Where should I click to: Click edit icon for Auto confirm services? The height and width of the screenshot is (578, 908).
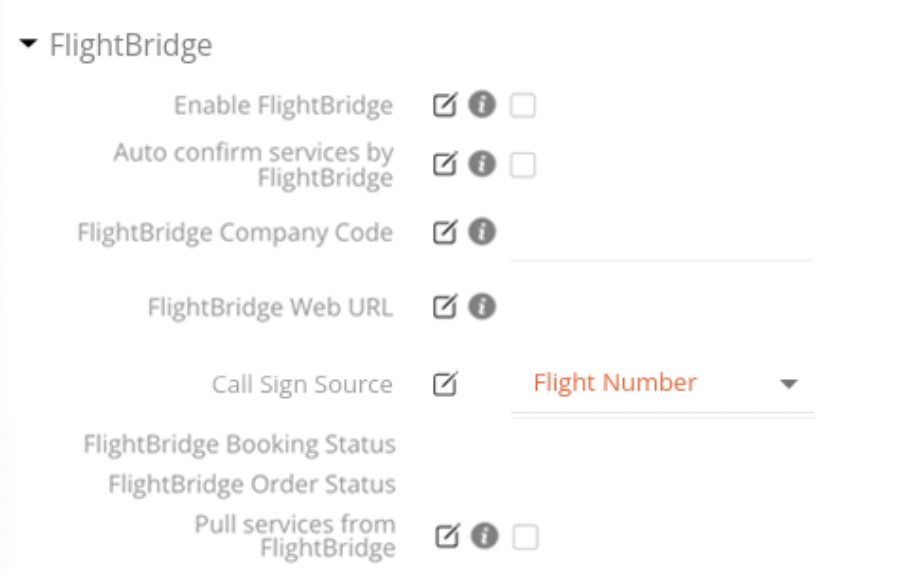445,164
